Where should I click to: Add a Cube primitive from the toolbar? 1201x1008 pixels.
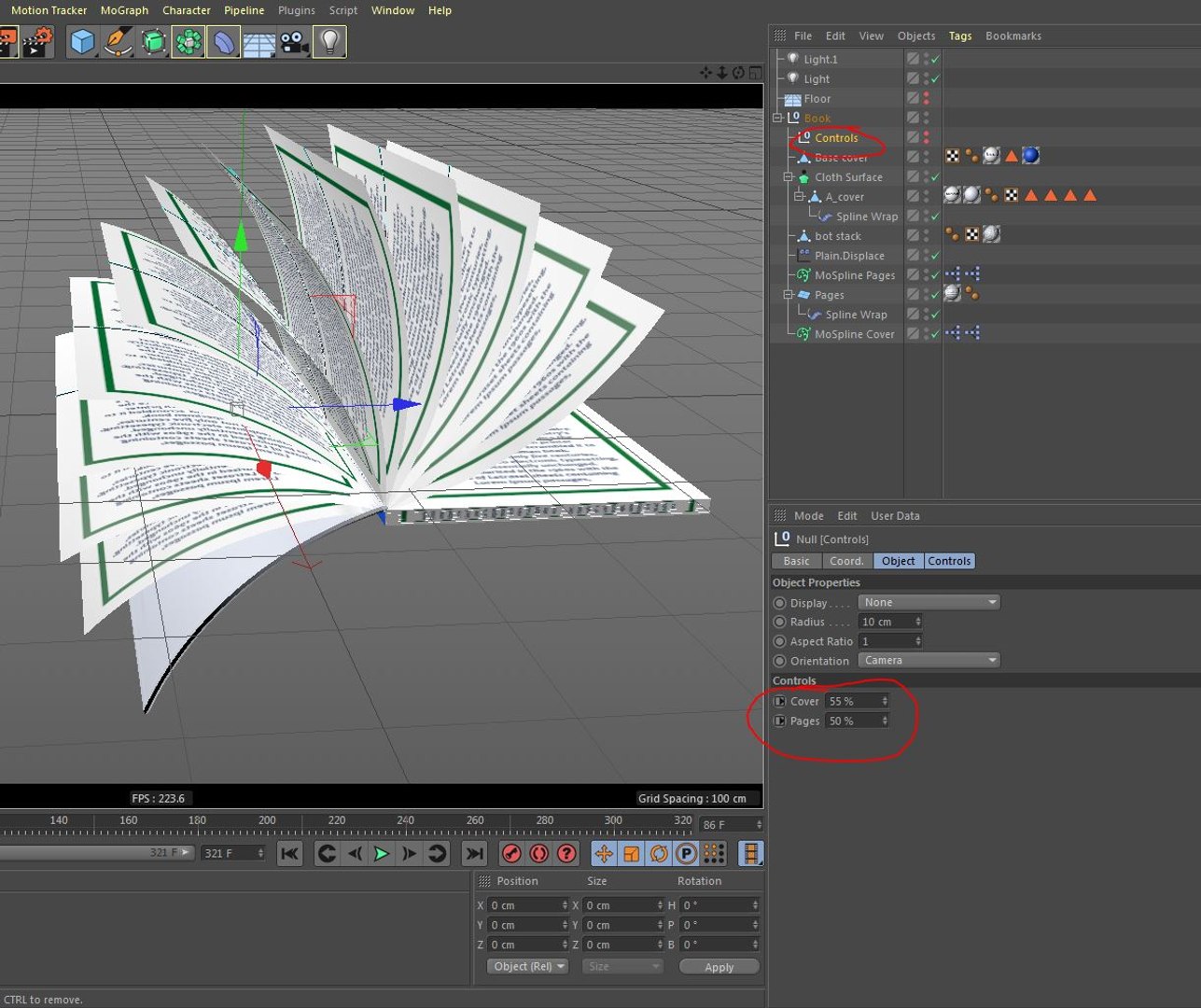click(82, 42)
